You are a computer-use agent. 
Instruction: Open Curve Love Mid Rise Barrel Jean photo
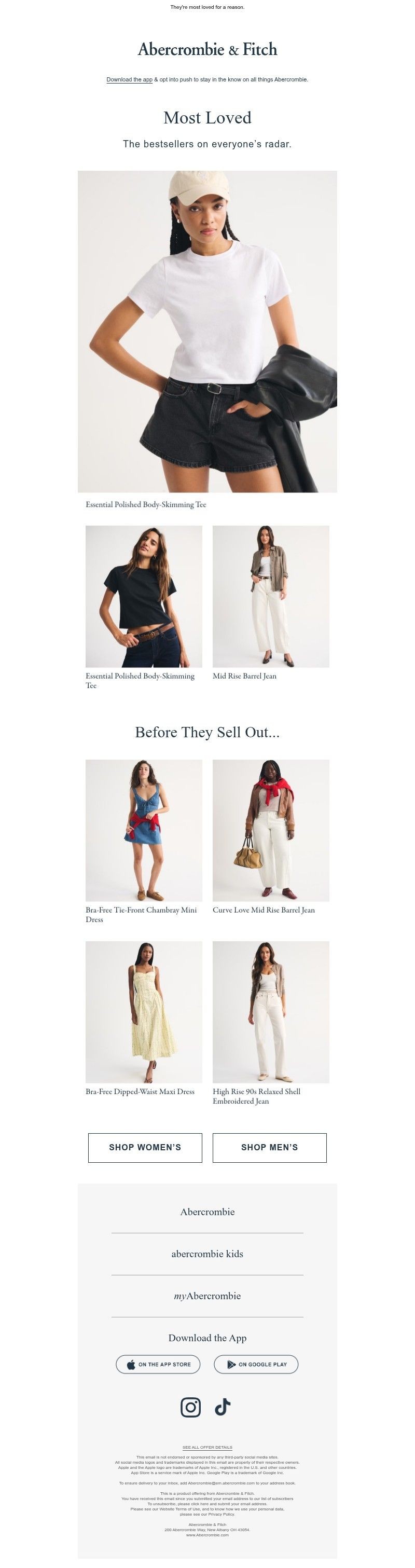[271, 830]
